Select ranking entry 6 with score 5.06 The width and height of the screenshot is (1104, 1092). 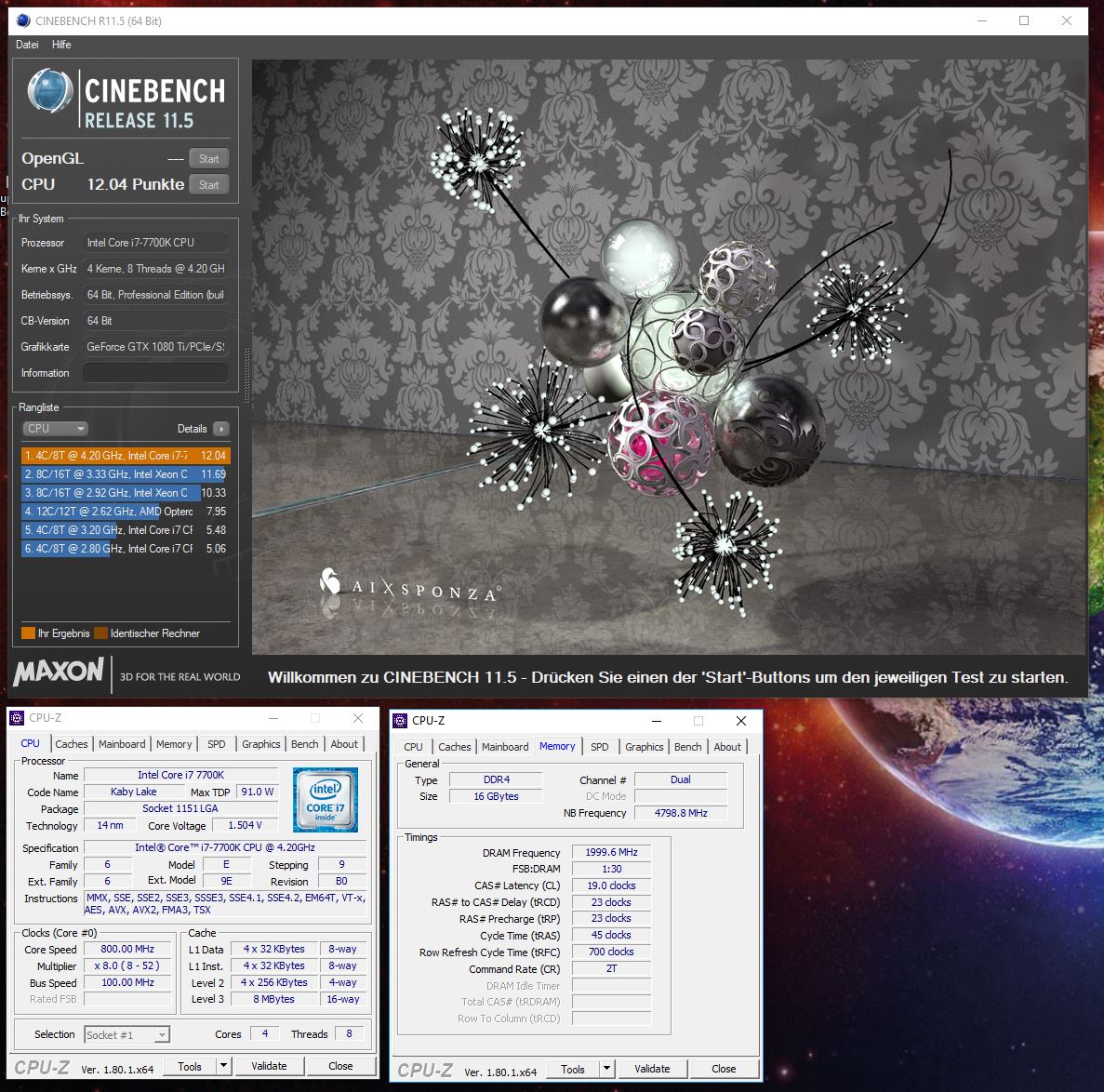[126, 549]
